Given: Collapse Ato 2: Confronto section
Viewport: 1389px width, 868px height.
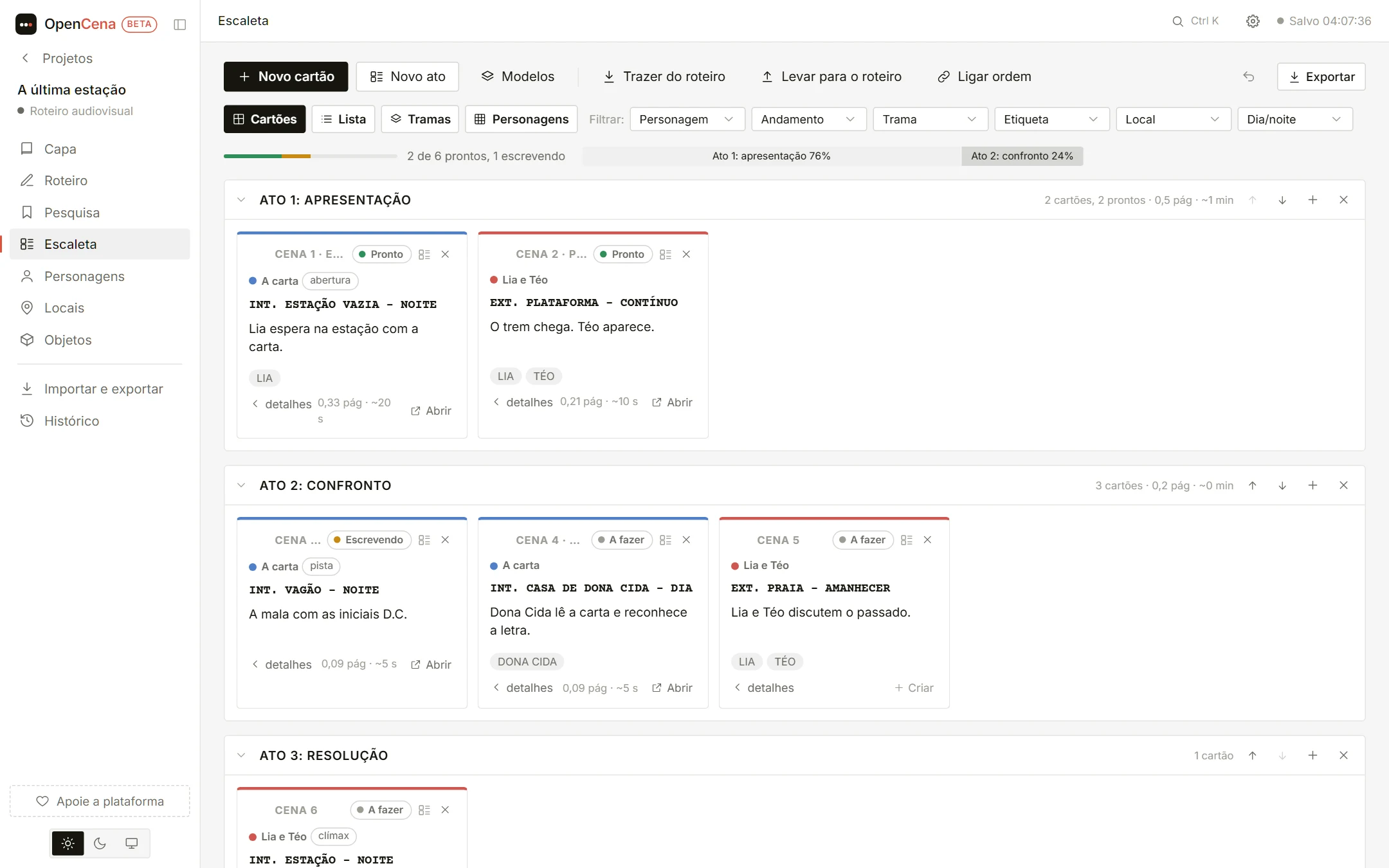Looking at the screenshot, I should pyautogui.click(x=241, y=485).
